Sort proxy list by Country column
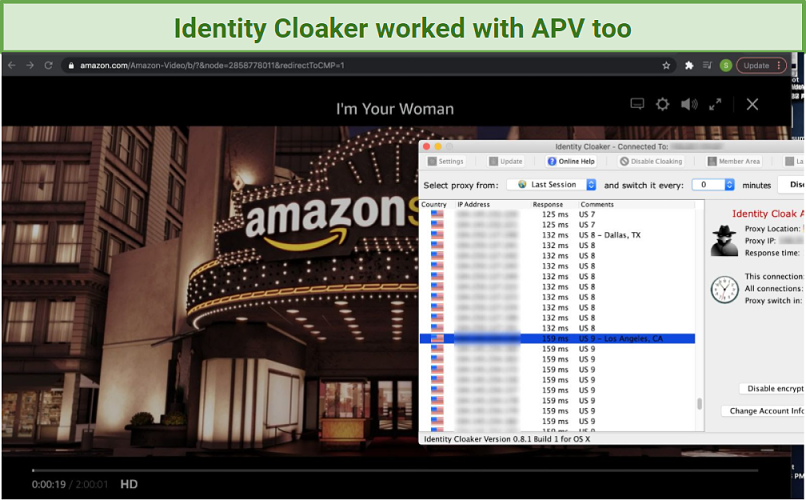 pos(437,204)
